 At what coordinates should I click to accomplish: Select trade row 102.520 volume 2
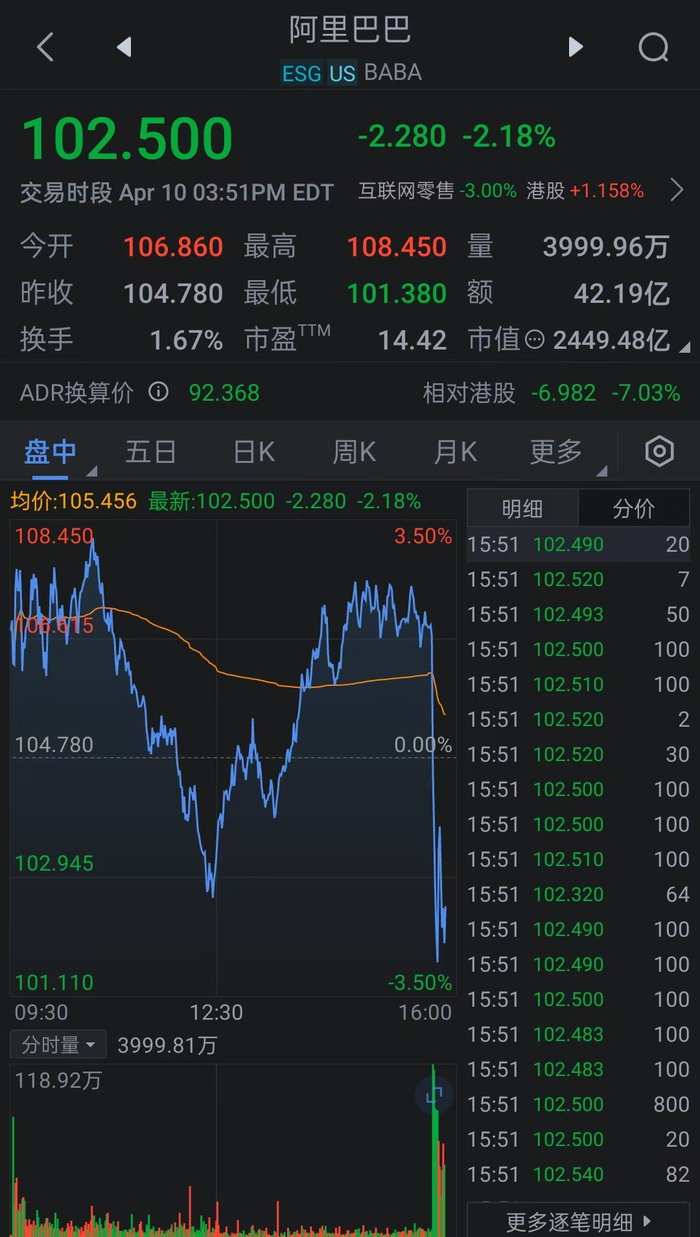pos(578,719)
